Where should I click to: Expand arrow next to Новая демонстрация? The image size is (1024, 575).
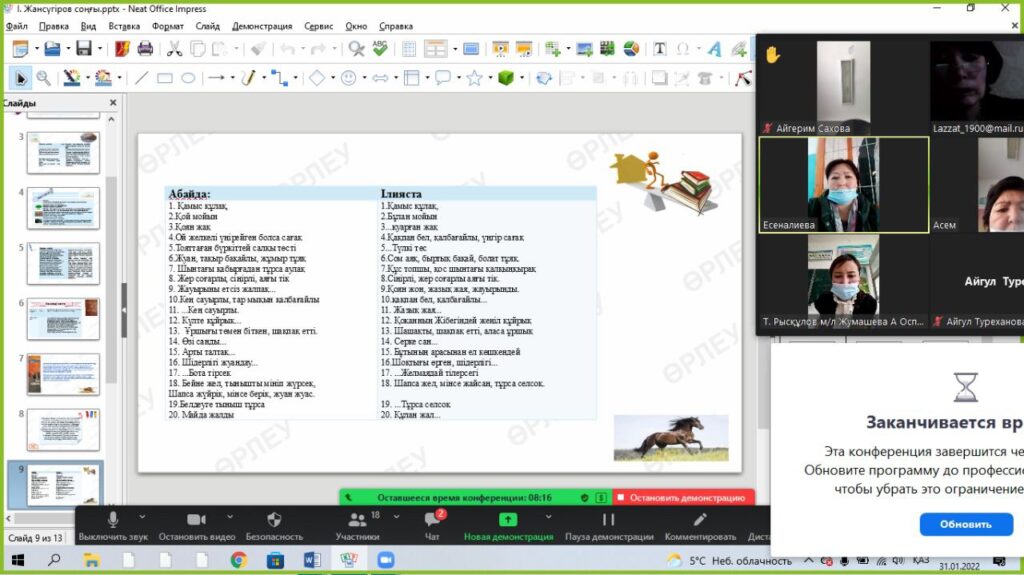pos(549,517)
